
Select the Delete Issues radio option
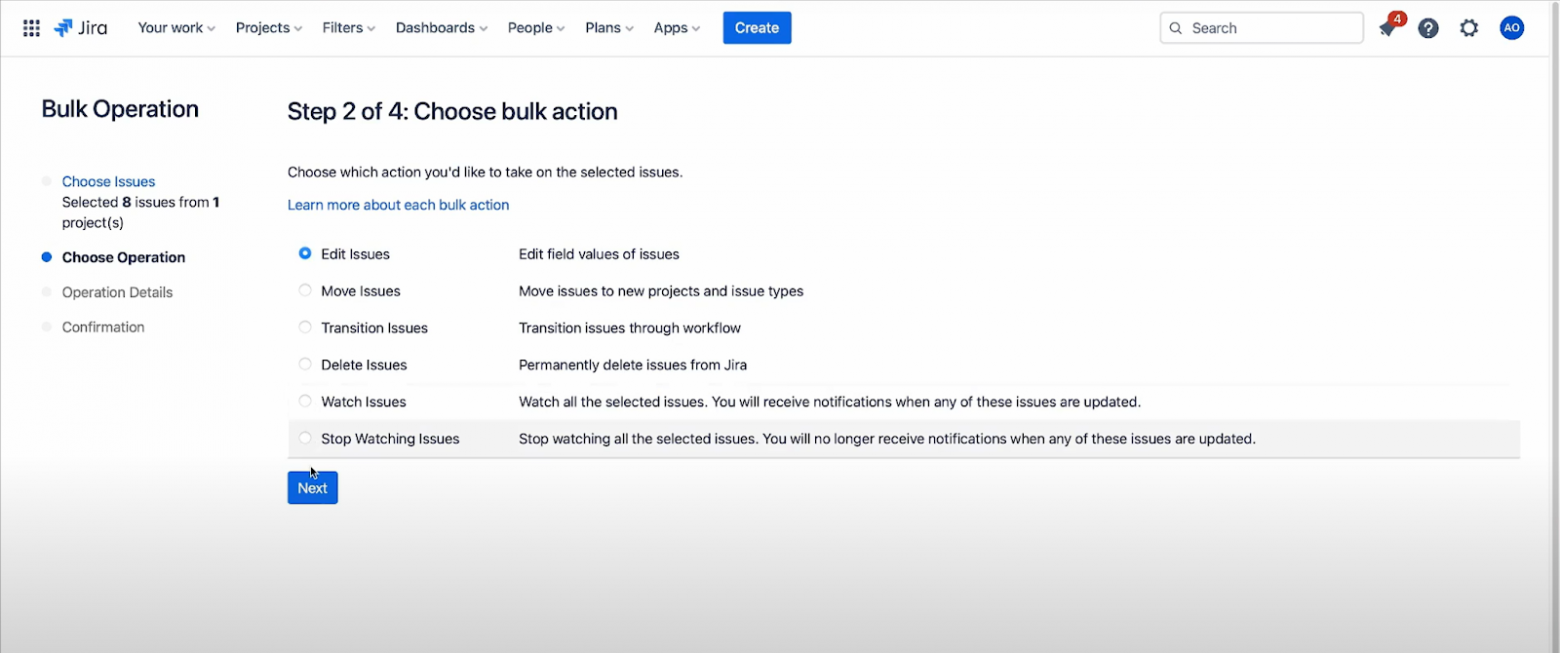tap(305, 365)
